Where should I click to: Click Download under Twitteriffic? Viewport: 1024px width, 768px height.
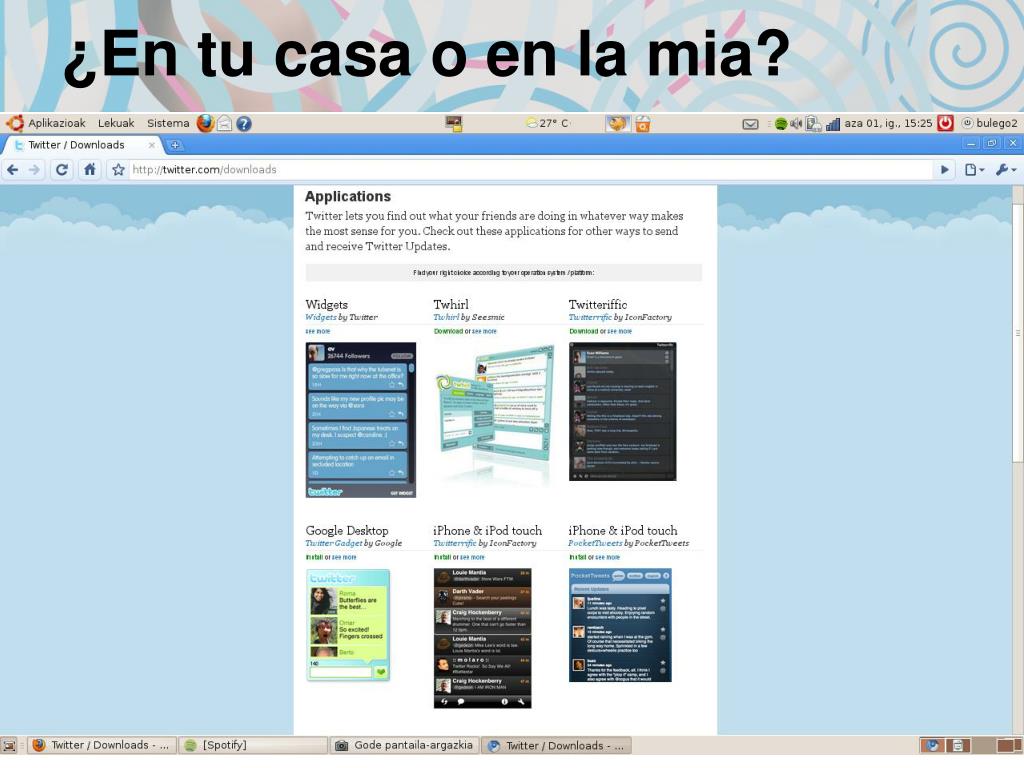(x=583, y=332)
